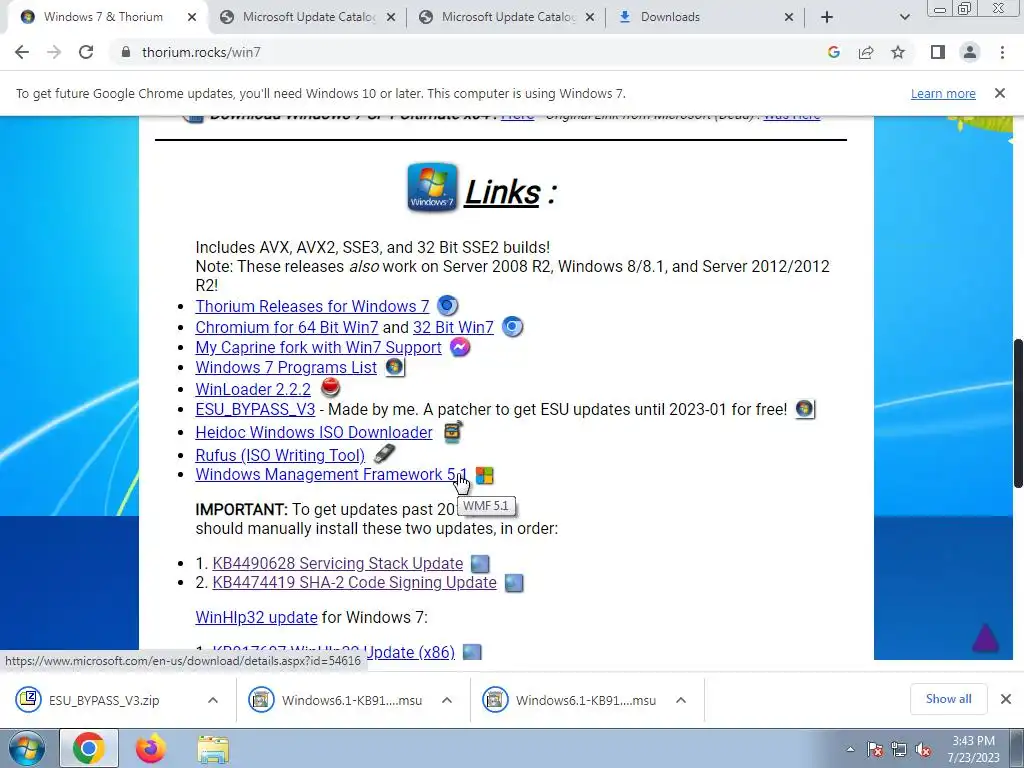The height and width of the screenshot is (768, 1024).
Task: Open KB4474419 SHA-2 Code Signing Update
Action: pyautogui.click(x=355, y=582)
